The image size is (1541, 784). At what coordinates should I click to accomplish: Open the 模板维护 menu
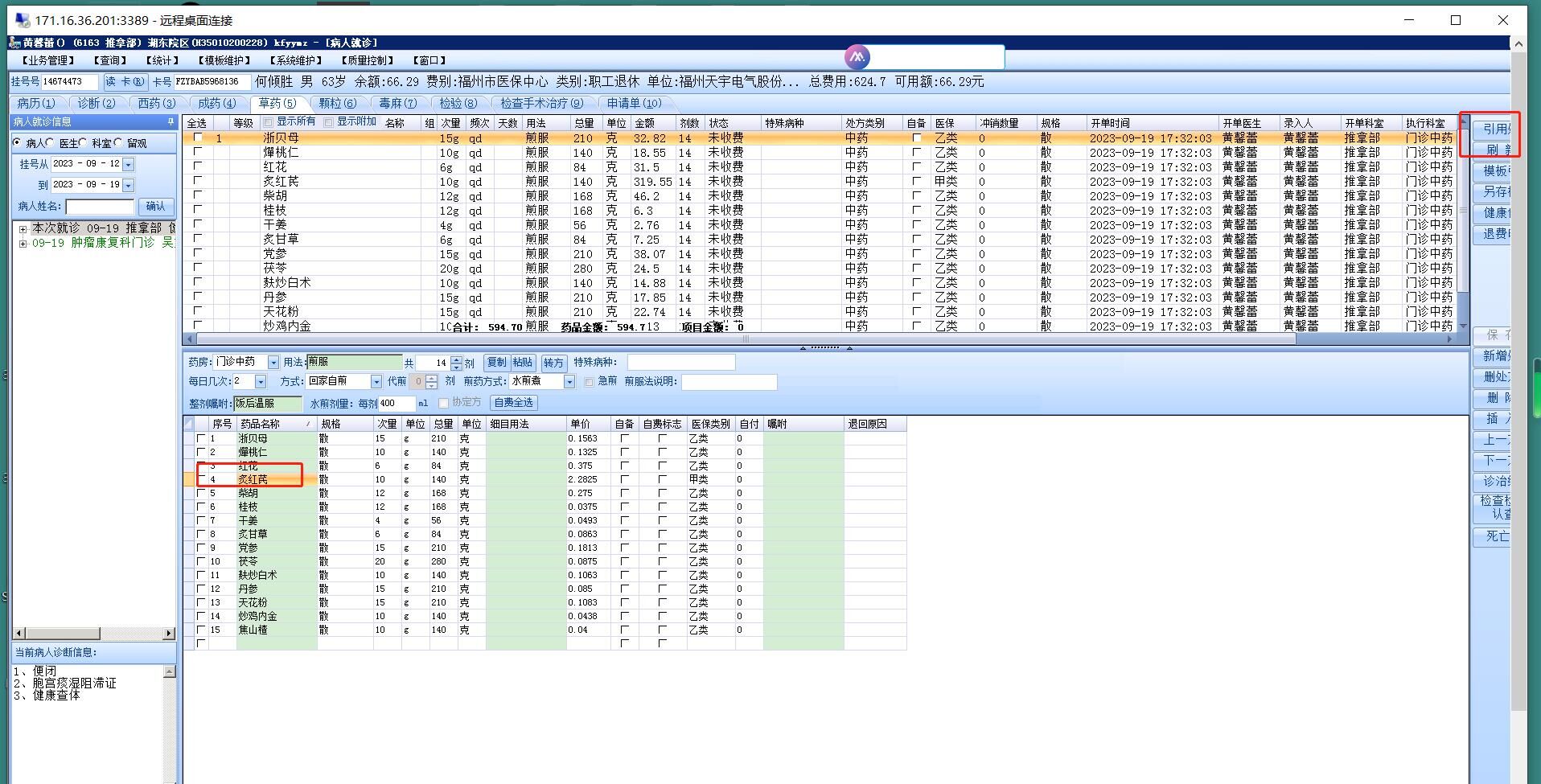click(x=224, y=60)
